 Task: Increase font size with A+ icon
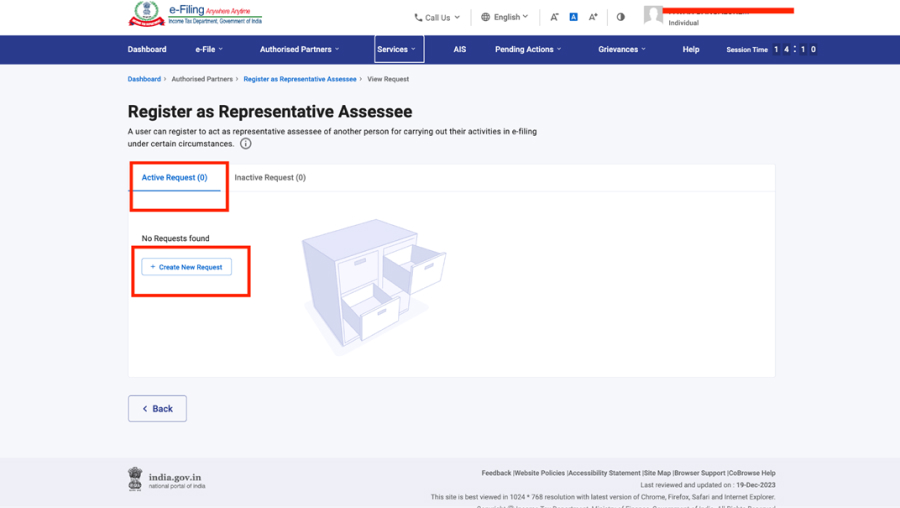[x=593, y=17]
